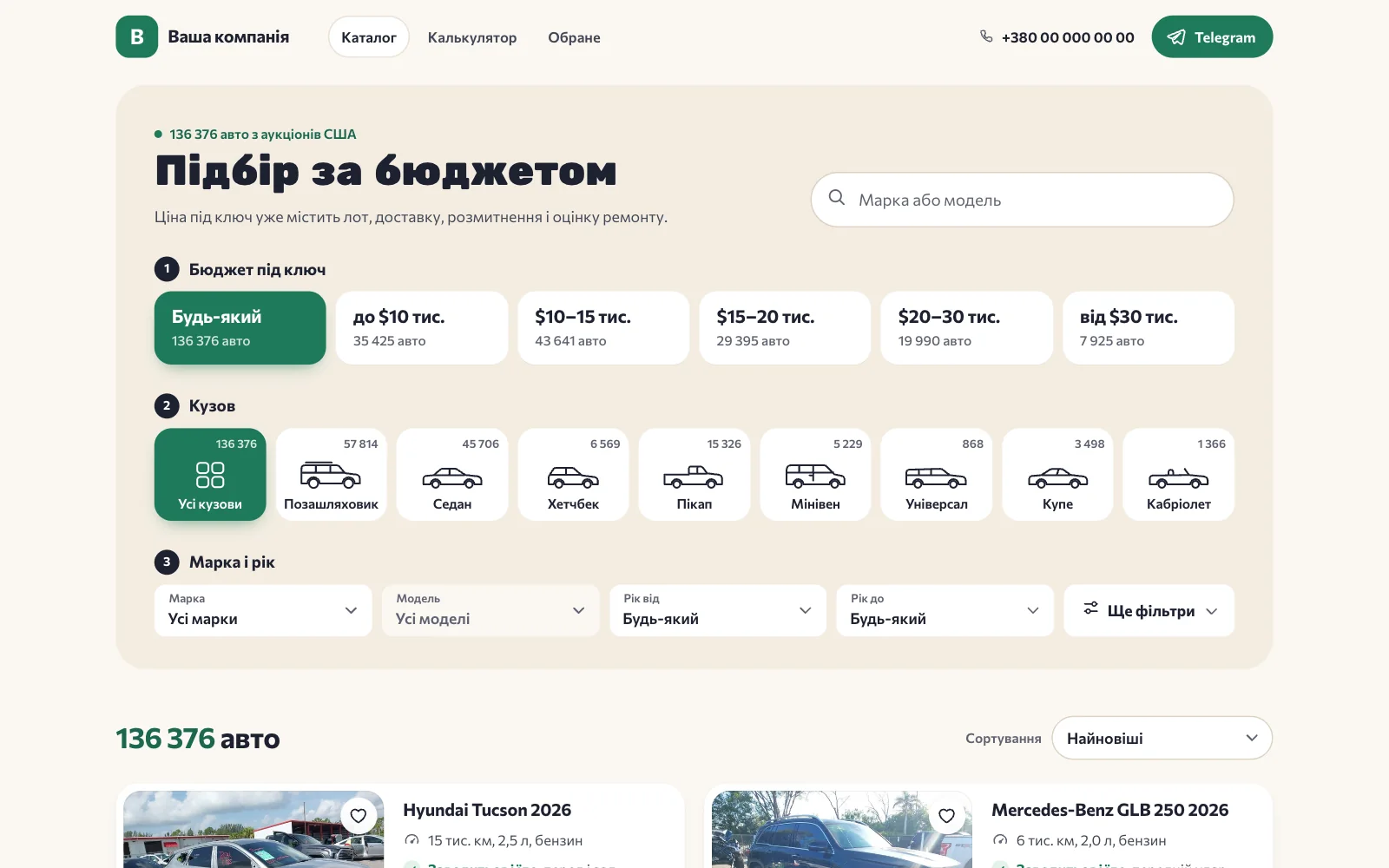
Task: Favorite the Hyundai Tucson 2026 with heart icon
Action: pos(359,815)
